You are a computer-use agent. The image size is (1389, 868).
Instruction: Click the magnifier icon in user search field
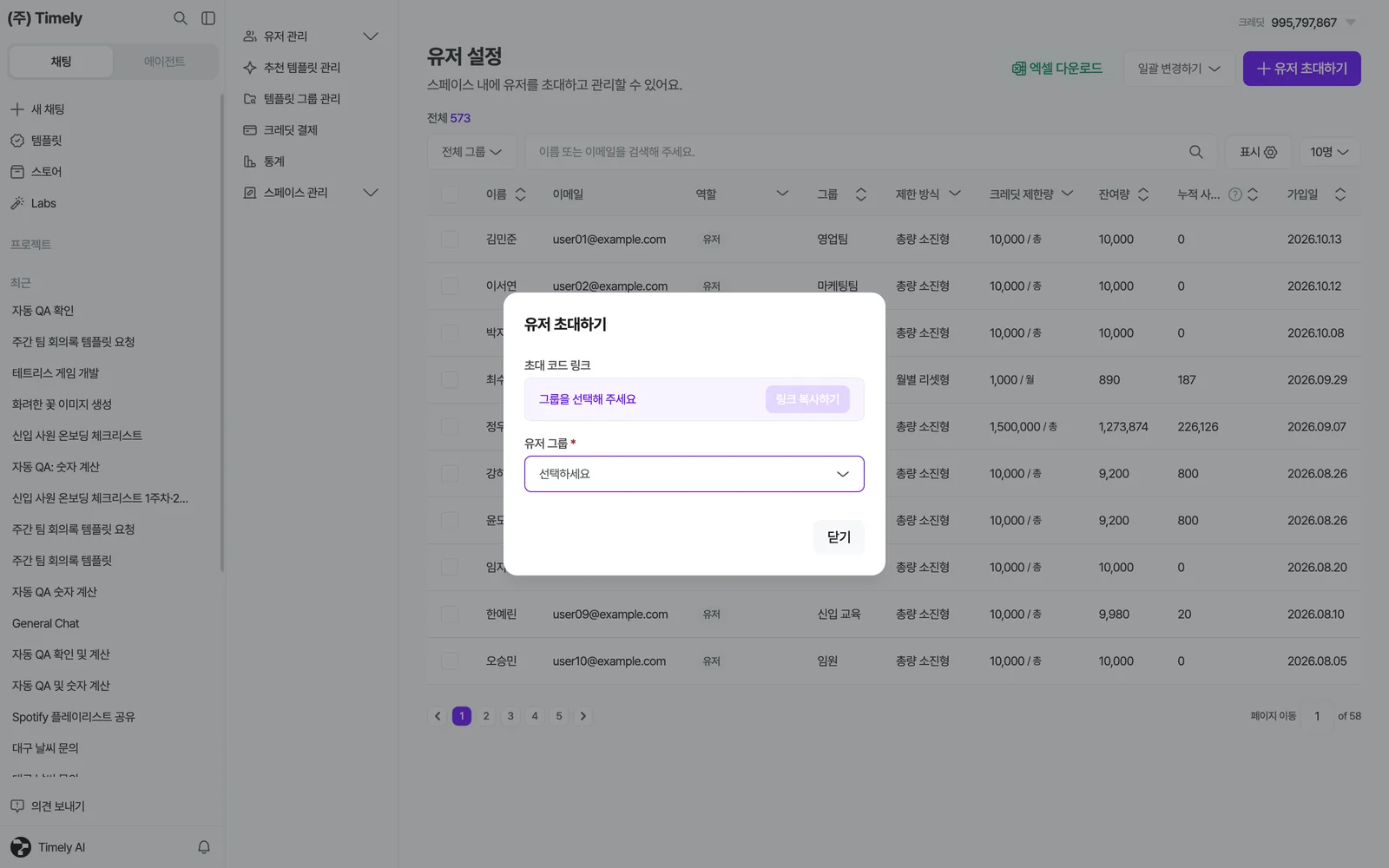[x=1195, y=152]
